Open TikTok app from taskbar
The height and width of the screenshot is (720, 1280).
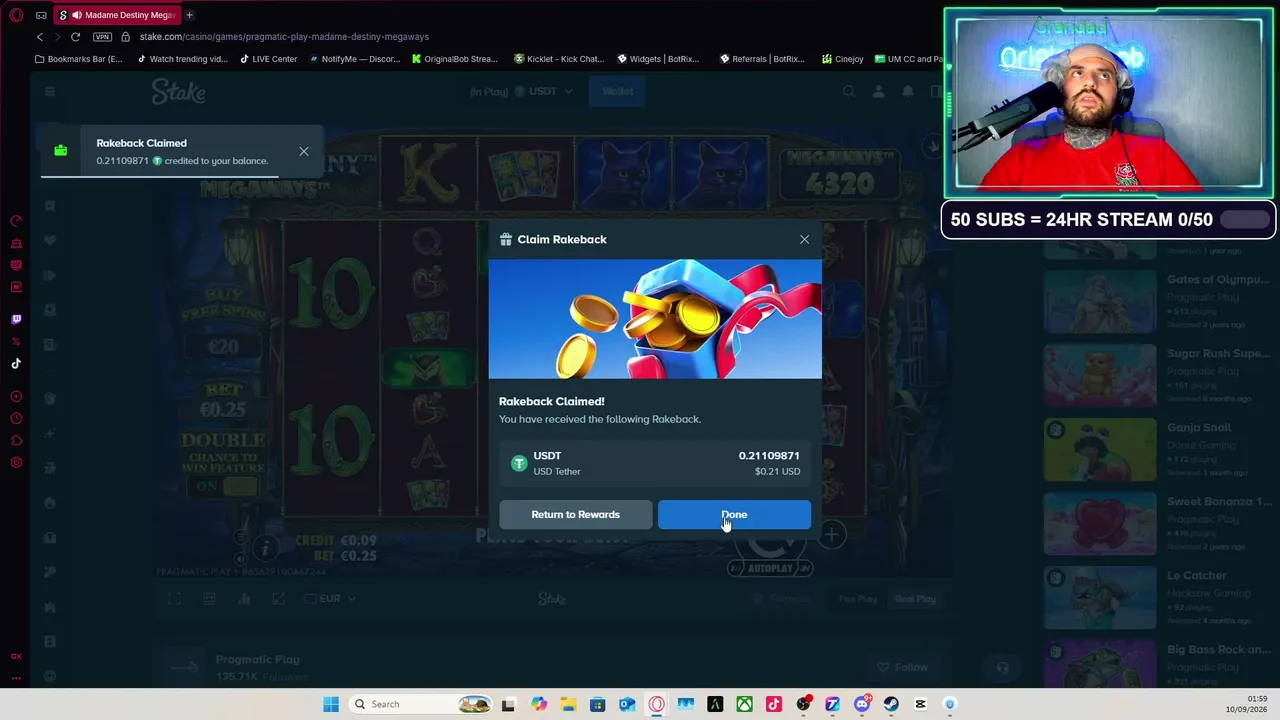(x=773, y=704)
